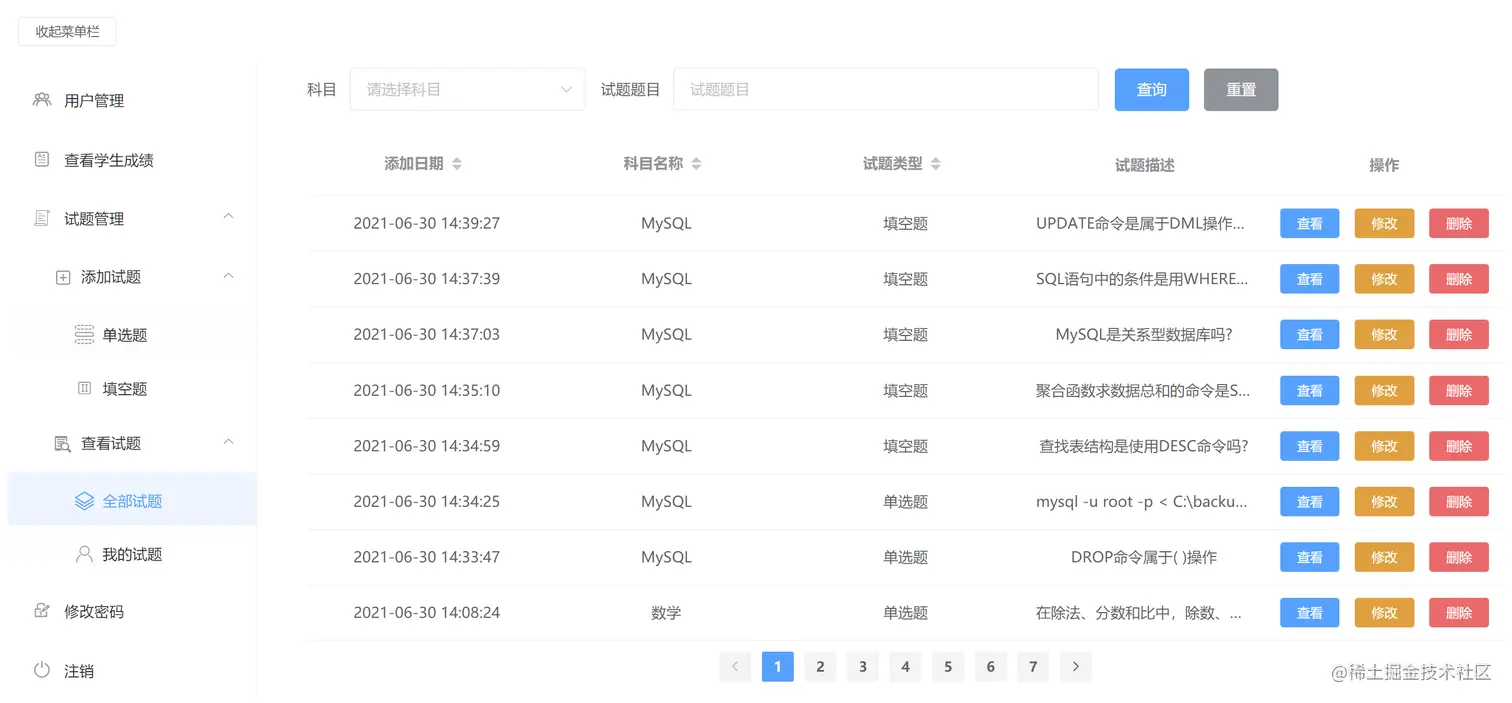This screenshot has width=1512, height=703.
Task: Click date 2021-06-30 14:34:25 cell
Action: pyautogui.click(x=427, y=501)
